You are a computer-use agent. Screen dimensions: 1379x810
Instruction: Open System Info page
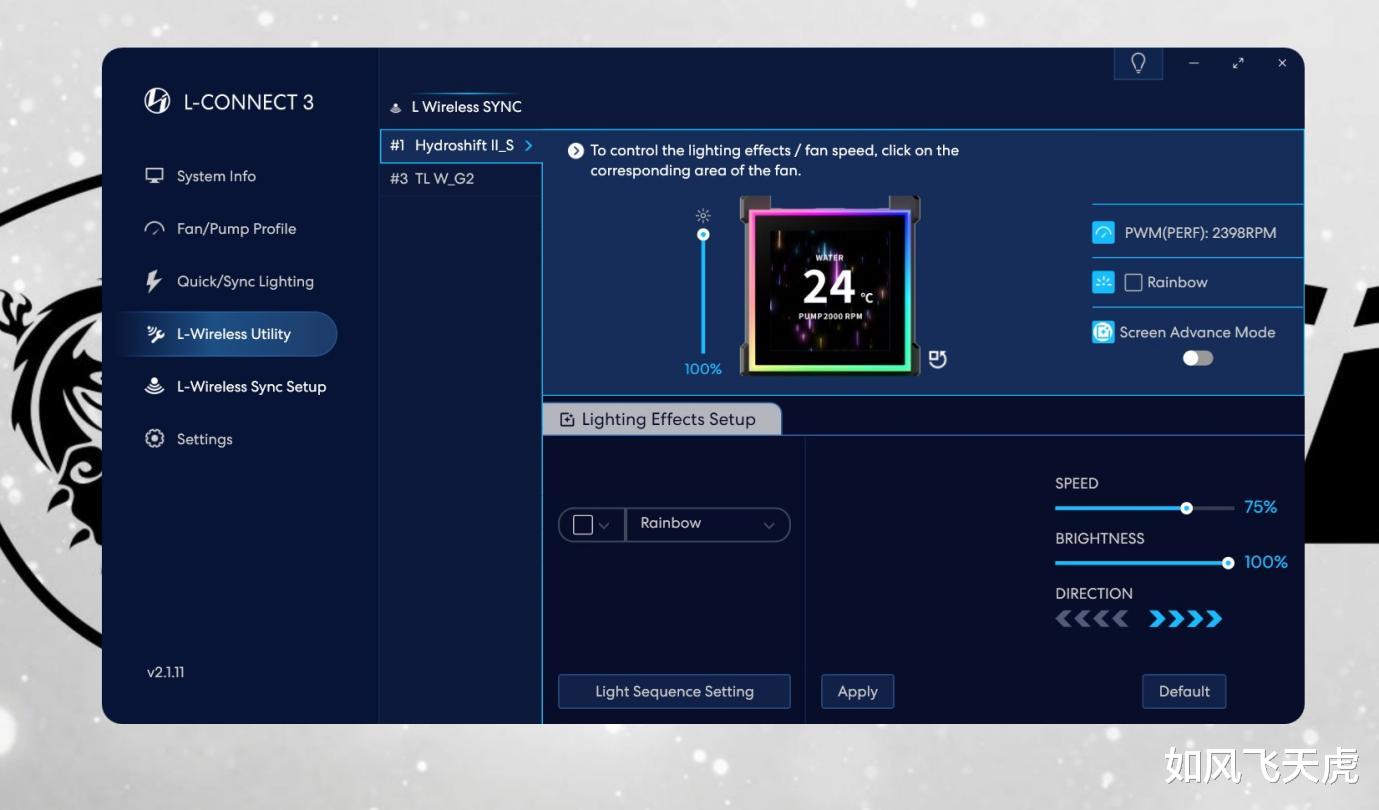click(x=216, y=176)
